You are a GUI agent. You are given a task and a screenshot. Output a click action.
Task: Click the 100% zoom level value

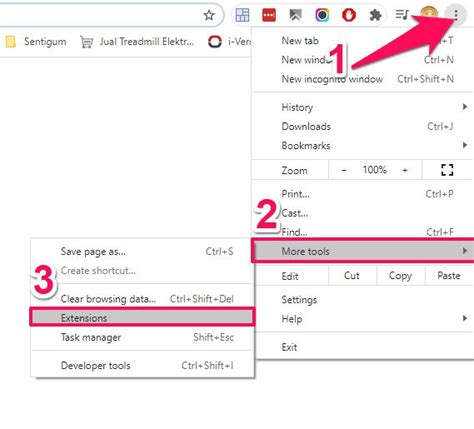tap(375, 170)
